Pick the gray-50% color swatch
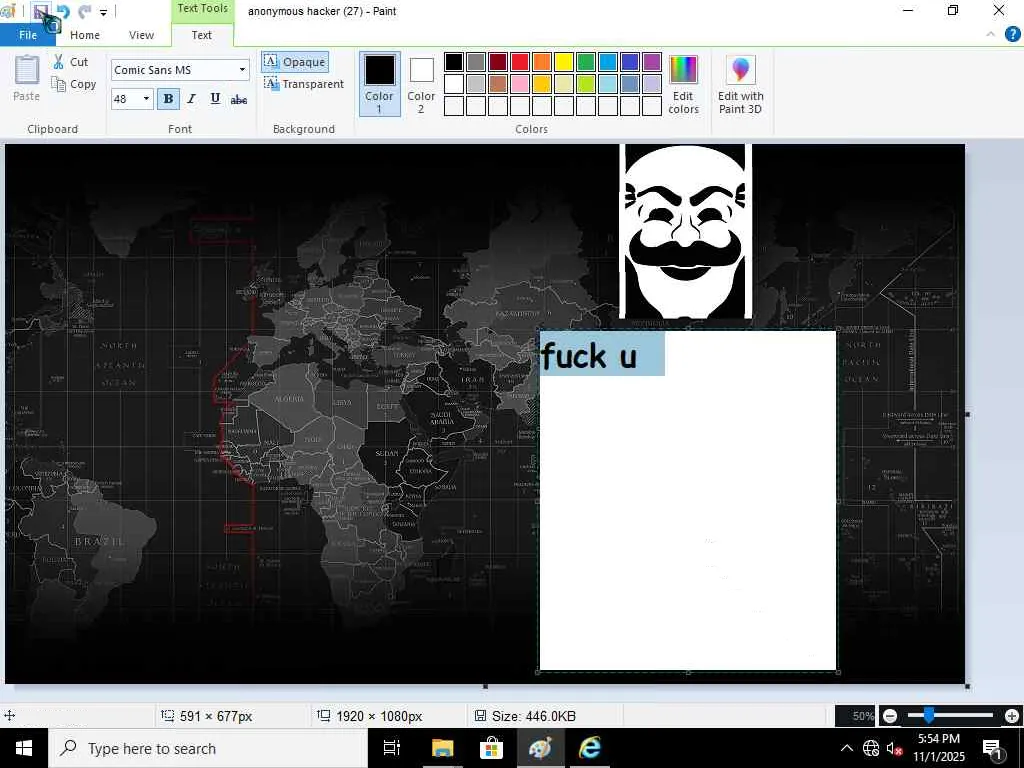Viewport: 1024px width, 768px height. pos(475,62)
